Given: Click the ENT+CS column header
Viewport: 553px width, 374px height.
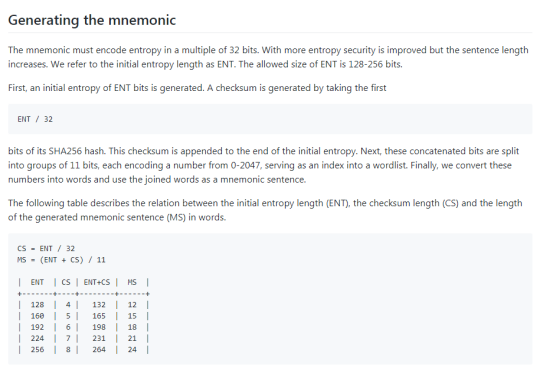Looking at the screenshot, I should (97, 282).
